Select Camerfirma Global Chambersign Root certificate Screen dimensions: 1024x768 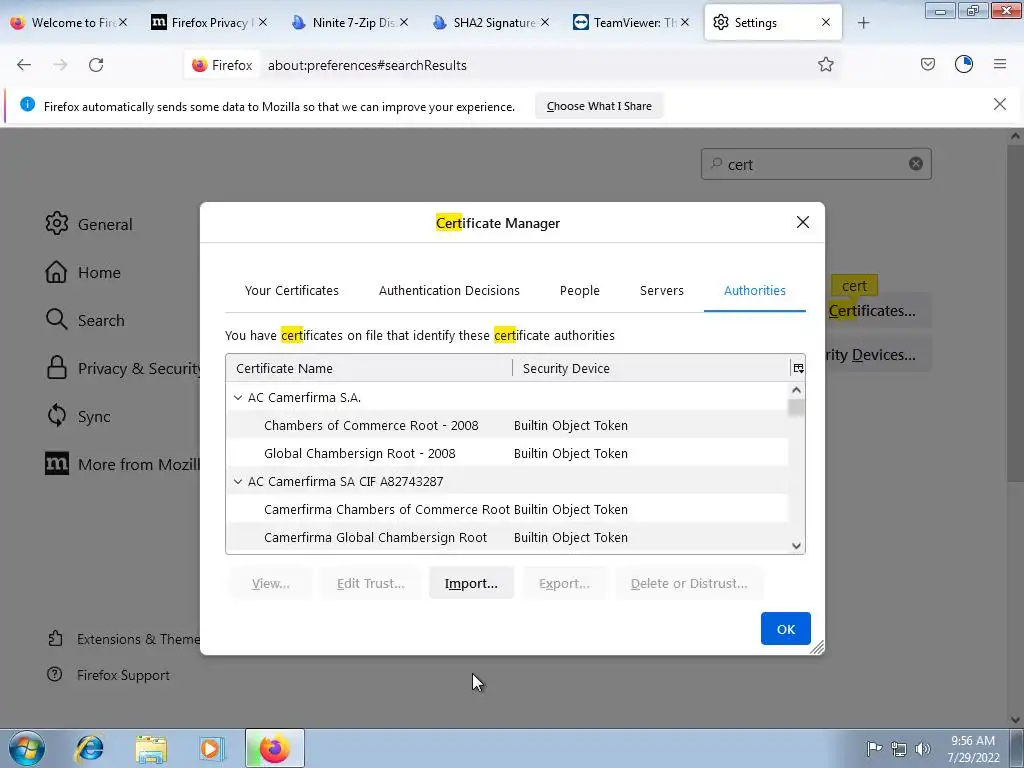507,537
